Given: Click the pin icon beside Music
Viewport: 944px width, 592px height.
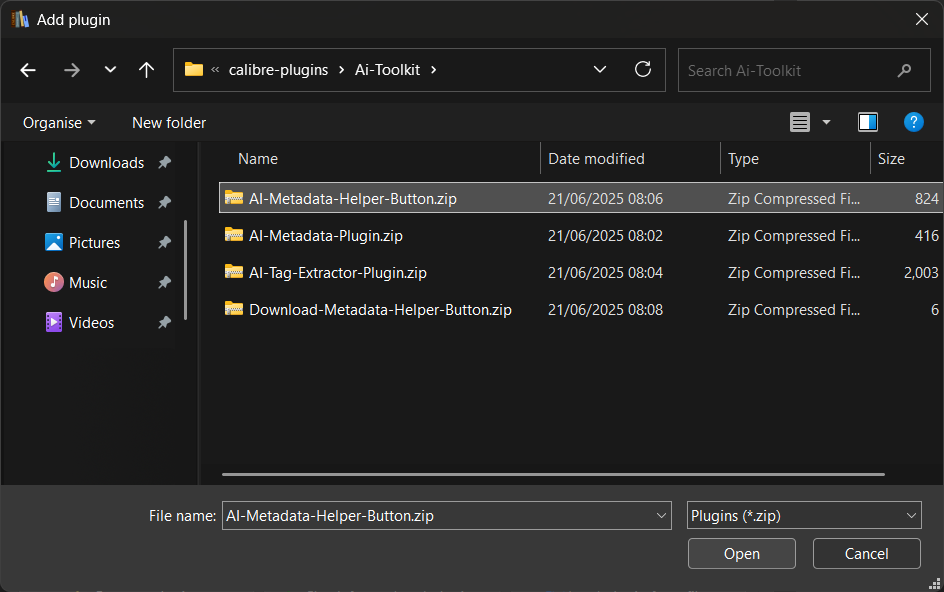Looking at the screenshot, I should (x=164, y=282).
